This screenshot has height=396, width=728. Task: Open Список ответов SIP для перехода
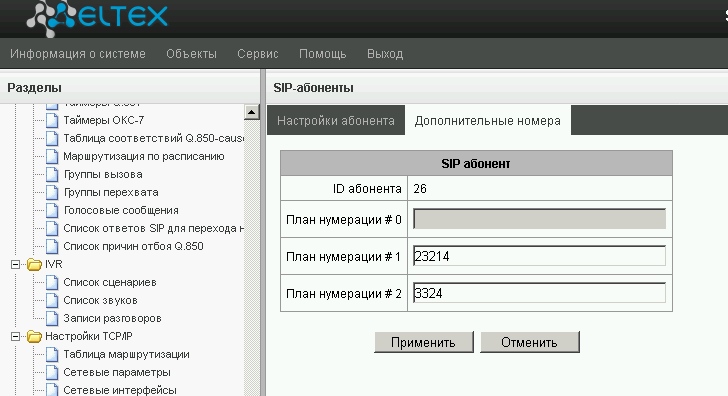tap(153, 228)
